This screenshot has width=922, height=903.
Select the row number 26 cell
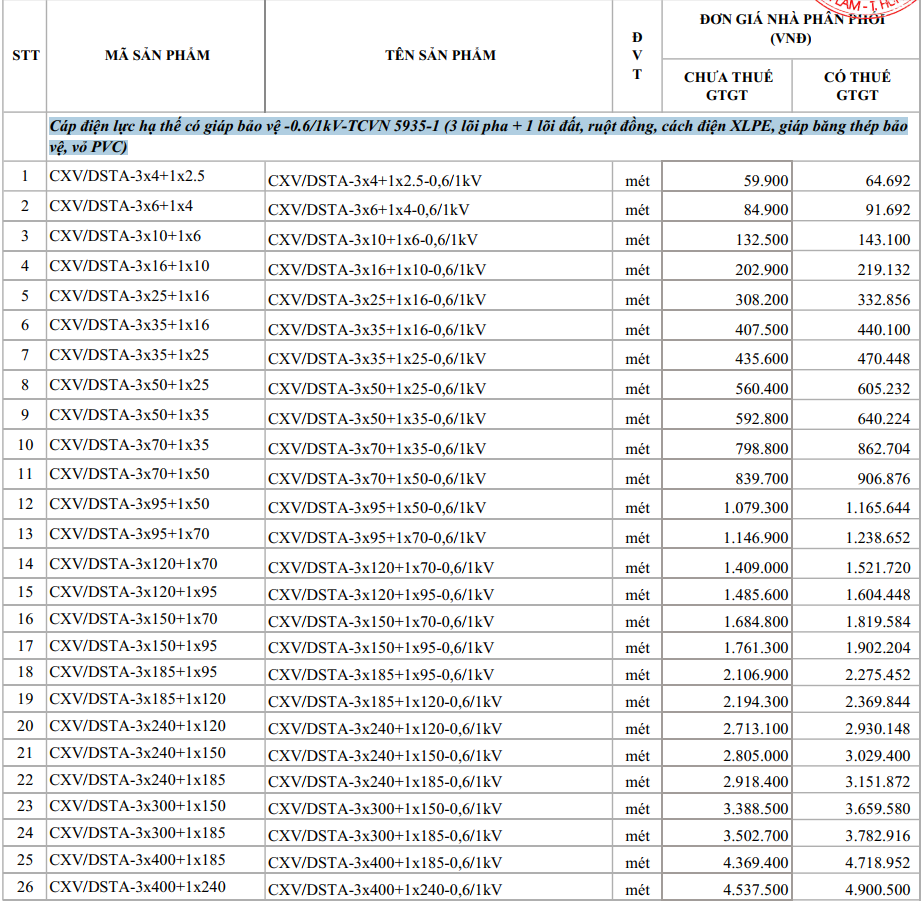[25, 885]
